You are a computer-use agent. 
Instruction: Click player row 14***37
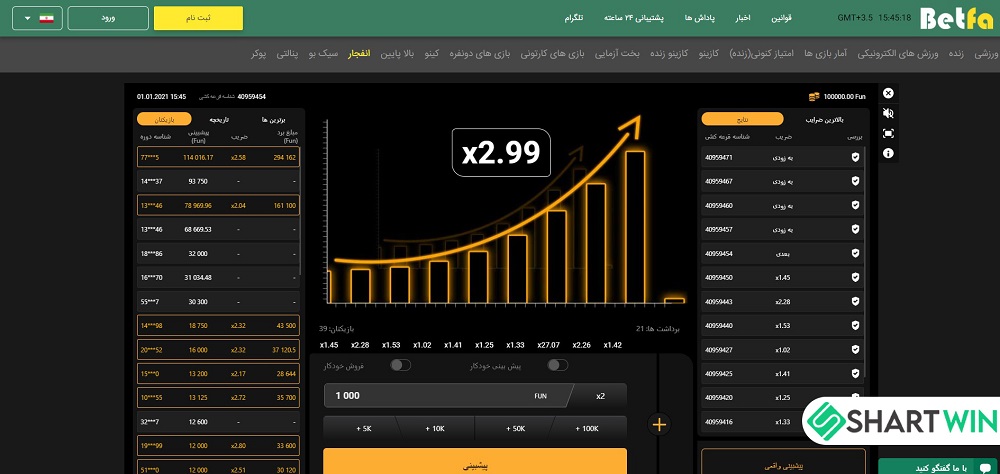point(218,181)
